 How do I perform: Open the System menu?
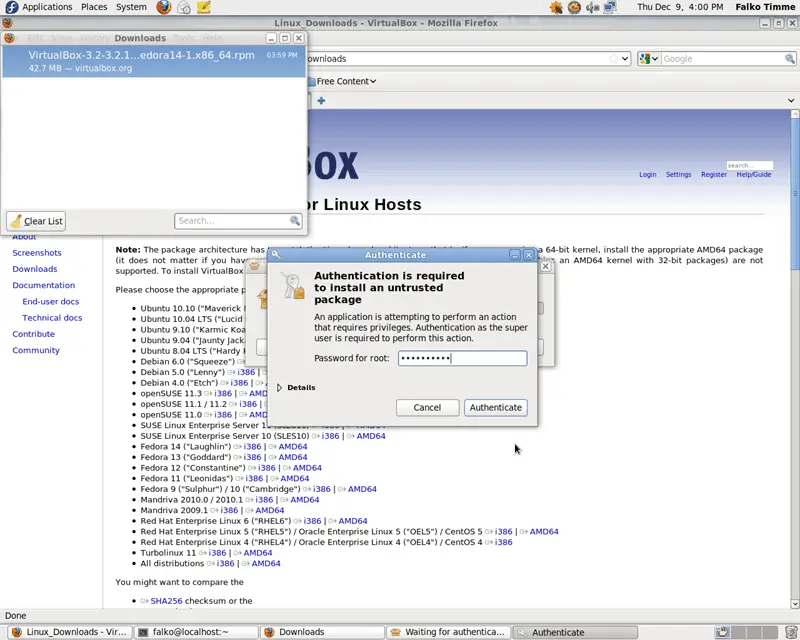point(131,7)
